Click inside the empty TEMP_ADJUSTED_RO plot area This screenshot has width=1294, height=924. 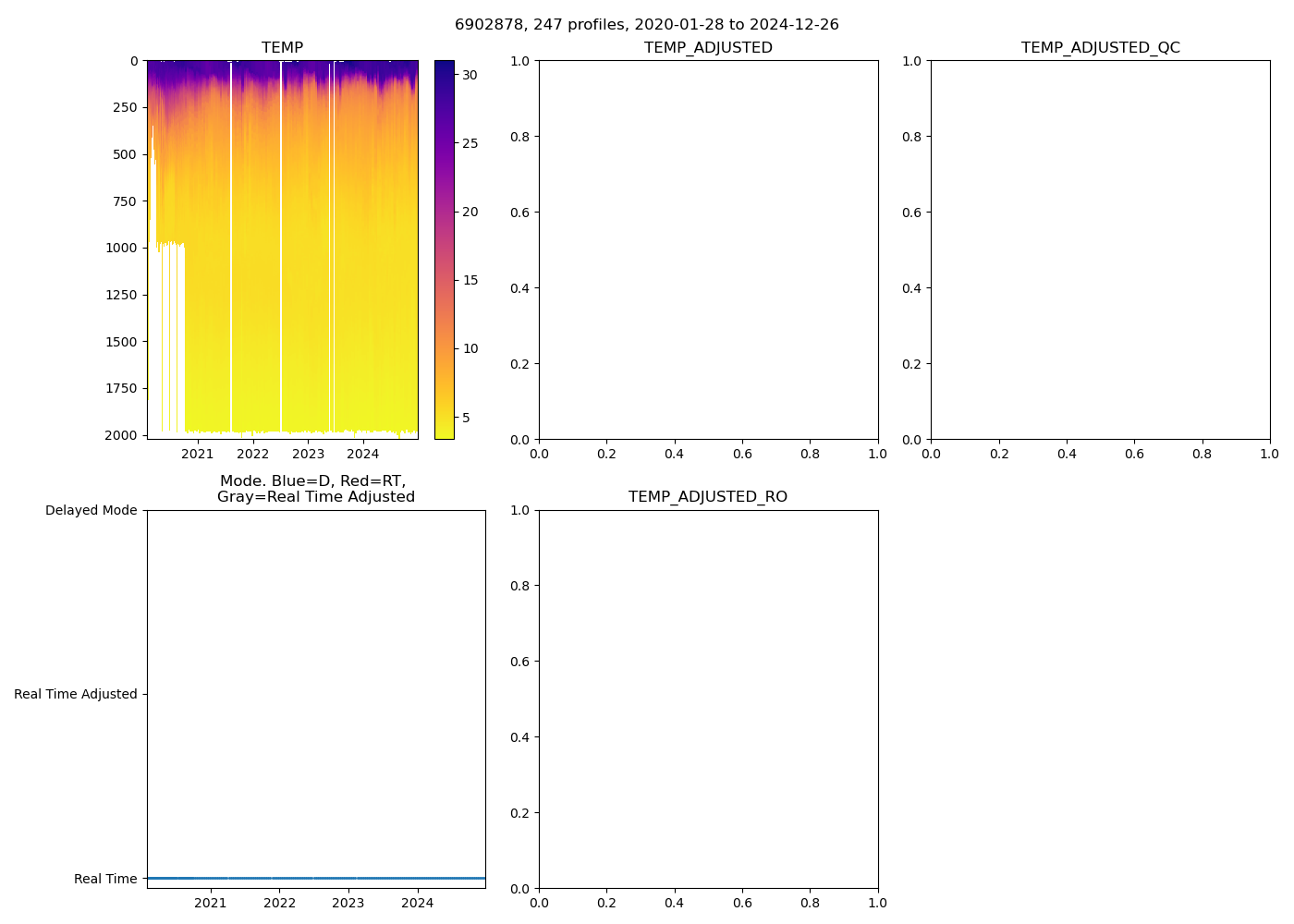[x=708, y=699]
